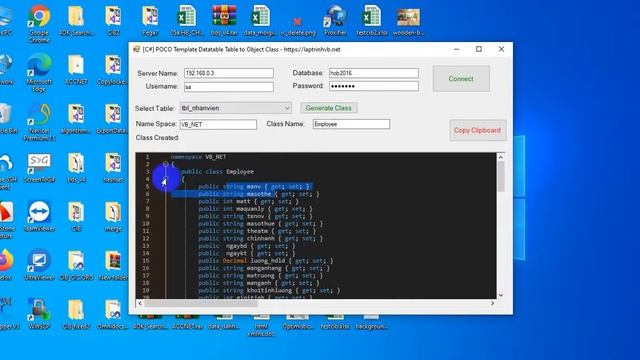Open the New folder icon on desktop
Screen dimensions: 640x360
113,265
